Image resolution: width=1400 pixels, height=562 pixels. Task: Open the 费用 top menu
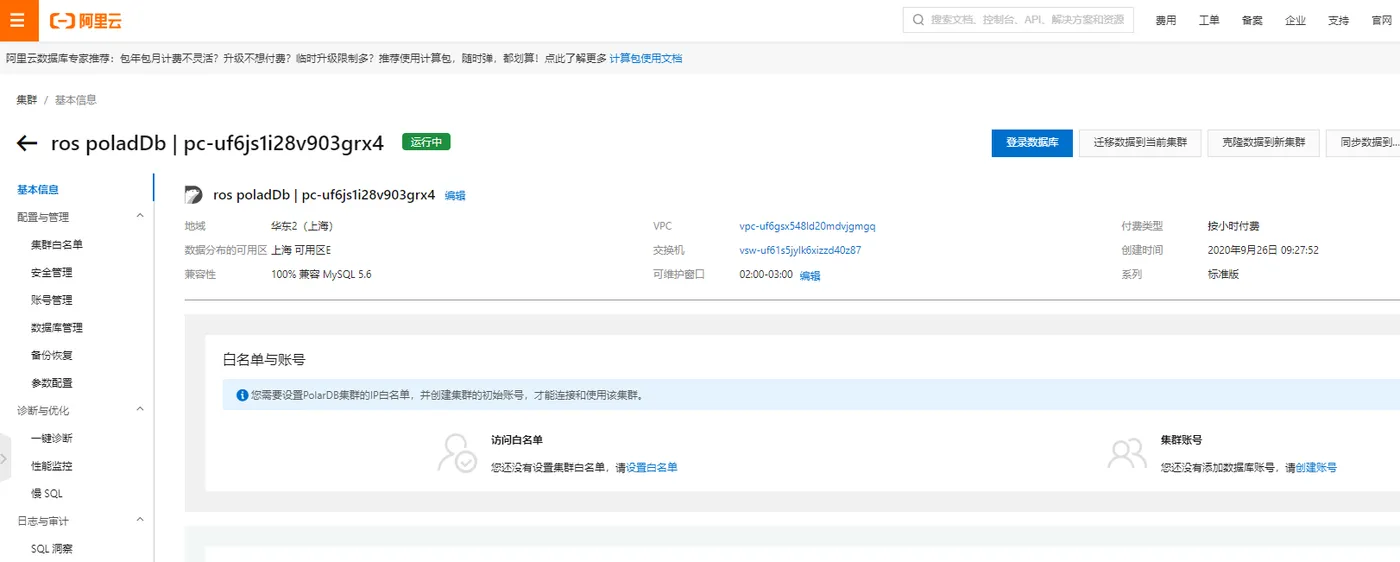(1166, 21)
